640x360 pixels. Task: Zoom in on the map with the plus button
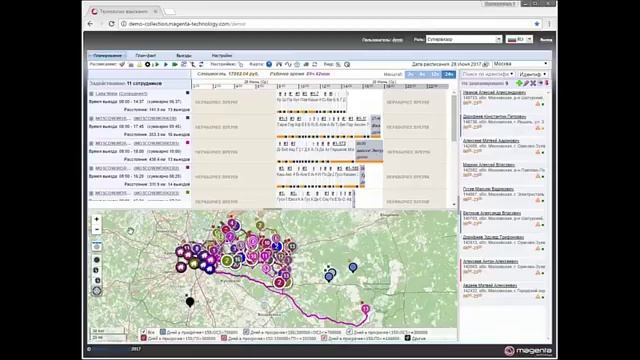pyautogui.click(x=97, y=219)
